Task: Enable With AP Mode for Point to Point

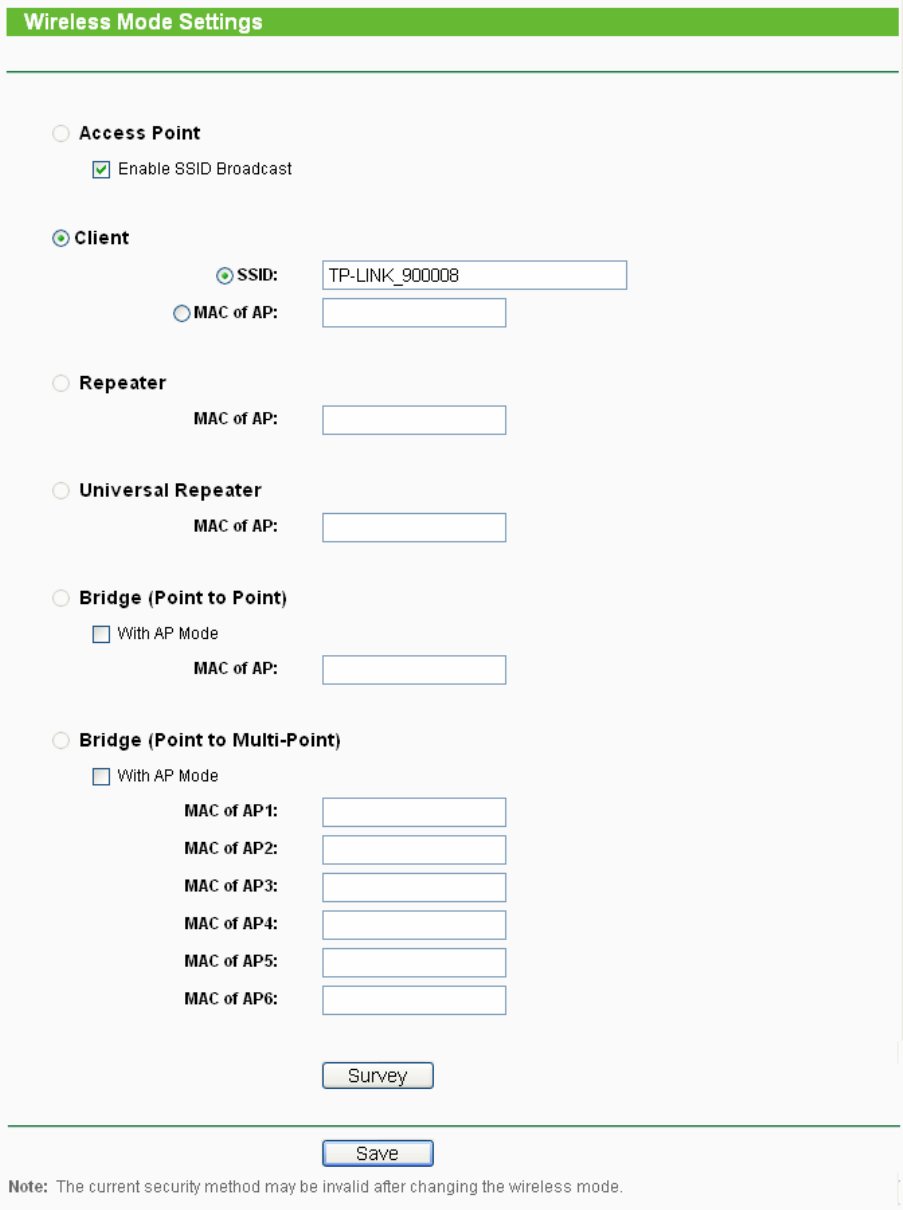Action: [101, 634]
